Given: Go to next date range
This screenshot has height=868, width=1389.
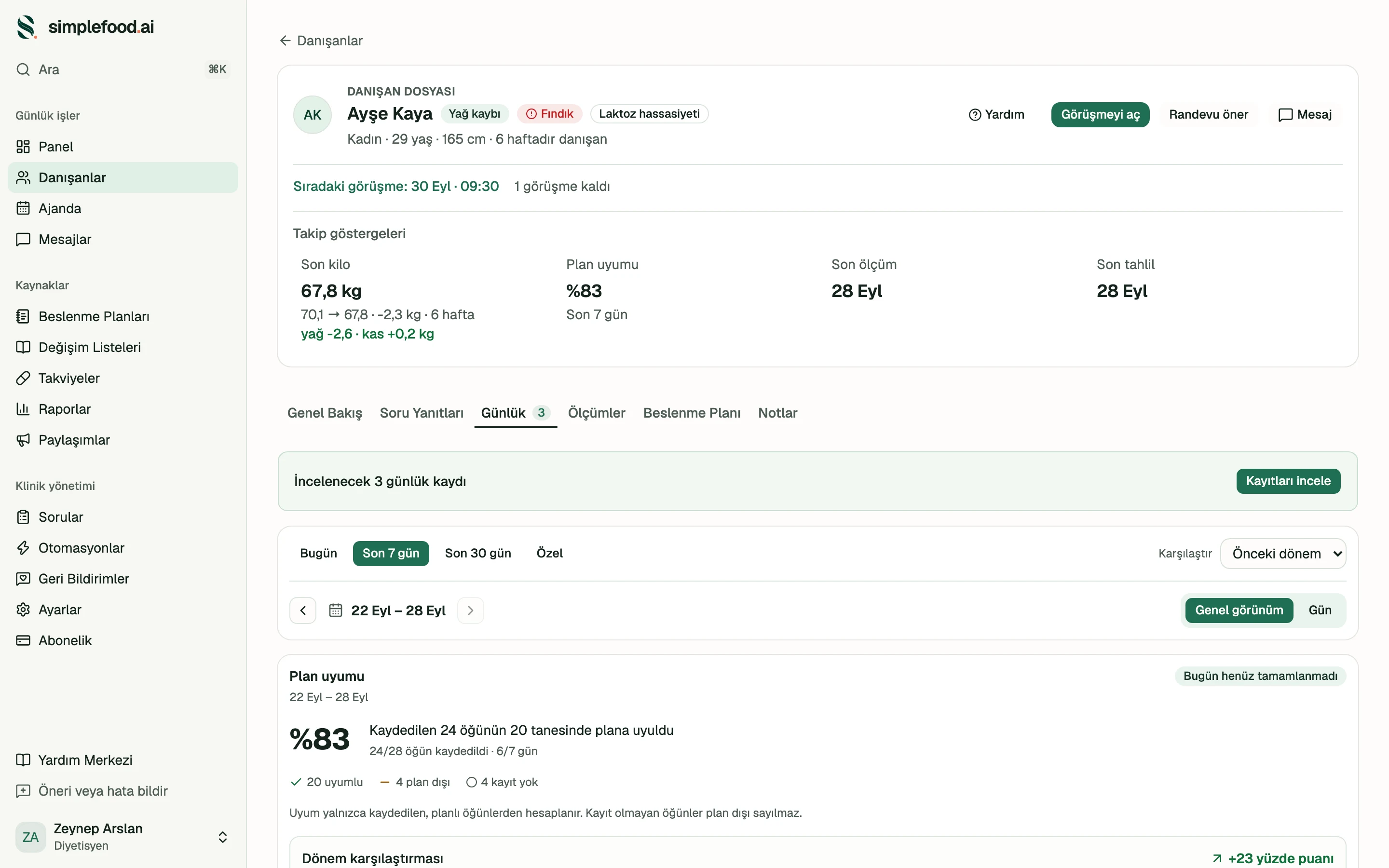Looking at the screenshot, I should pyautogui.click(x=471, y=610).
